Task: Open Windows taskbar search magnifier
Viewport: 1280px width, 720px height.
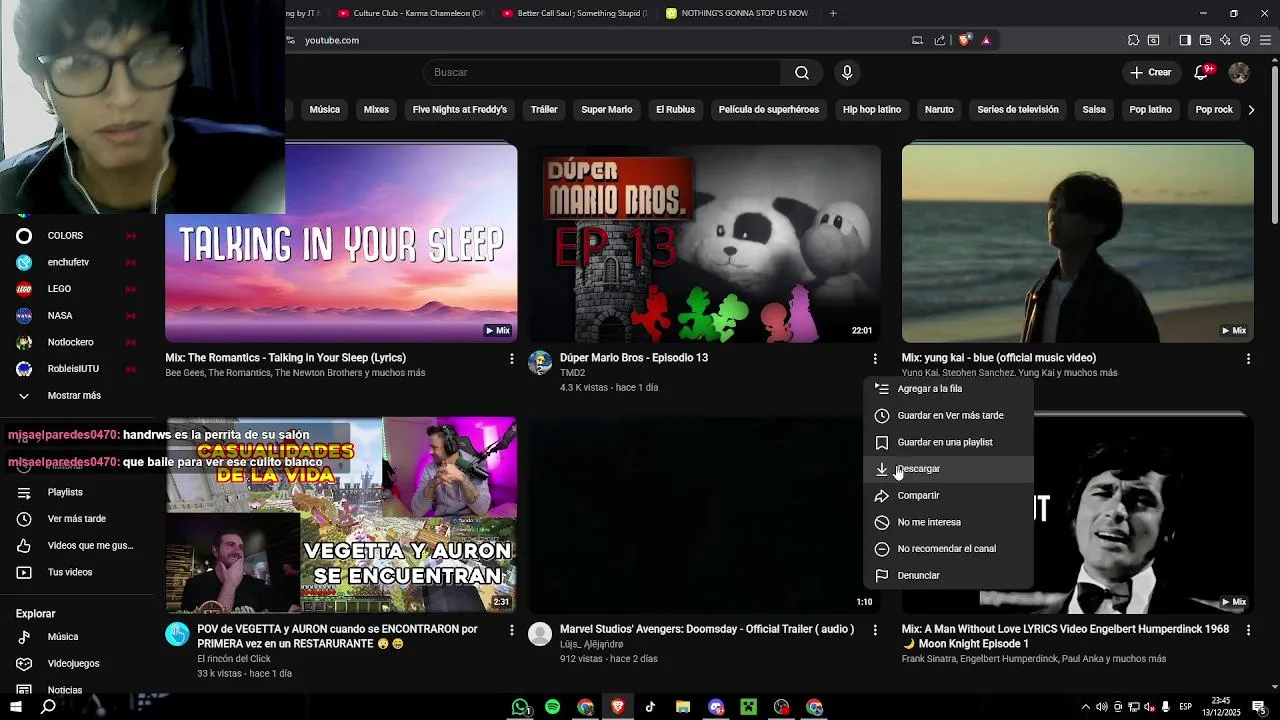Action: coord(48,707)
